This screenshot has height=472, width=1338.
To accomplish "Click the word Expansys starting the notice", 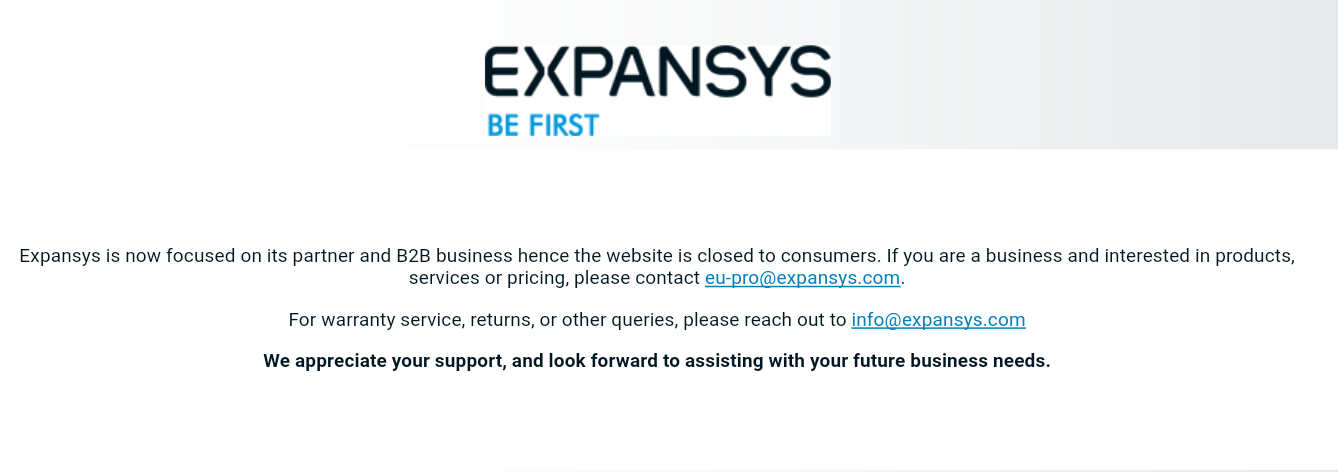I will click(x=60, y=256).
